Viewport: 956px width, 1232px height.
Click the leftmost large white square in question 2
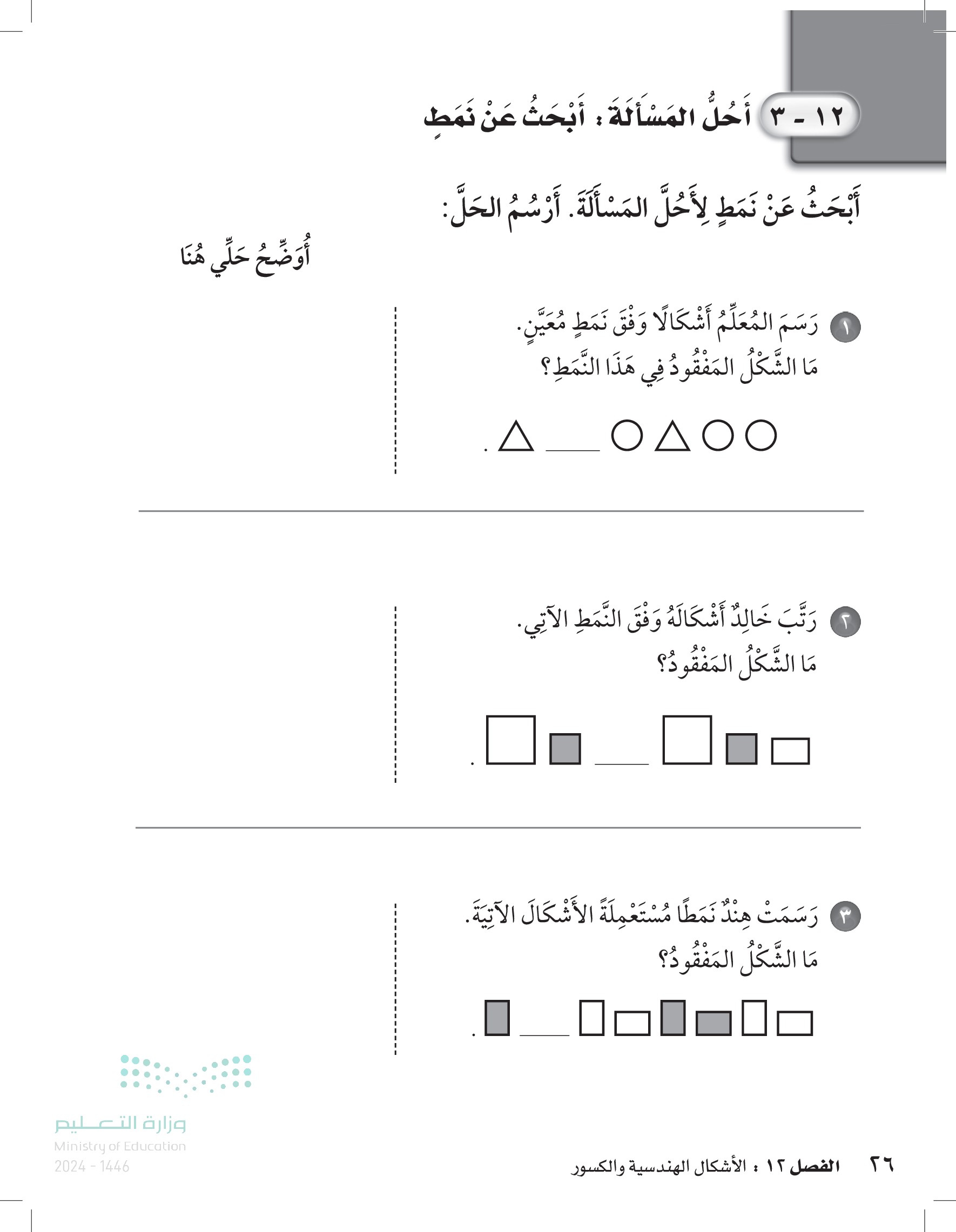(x=510, y=740)
